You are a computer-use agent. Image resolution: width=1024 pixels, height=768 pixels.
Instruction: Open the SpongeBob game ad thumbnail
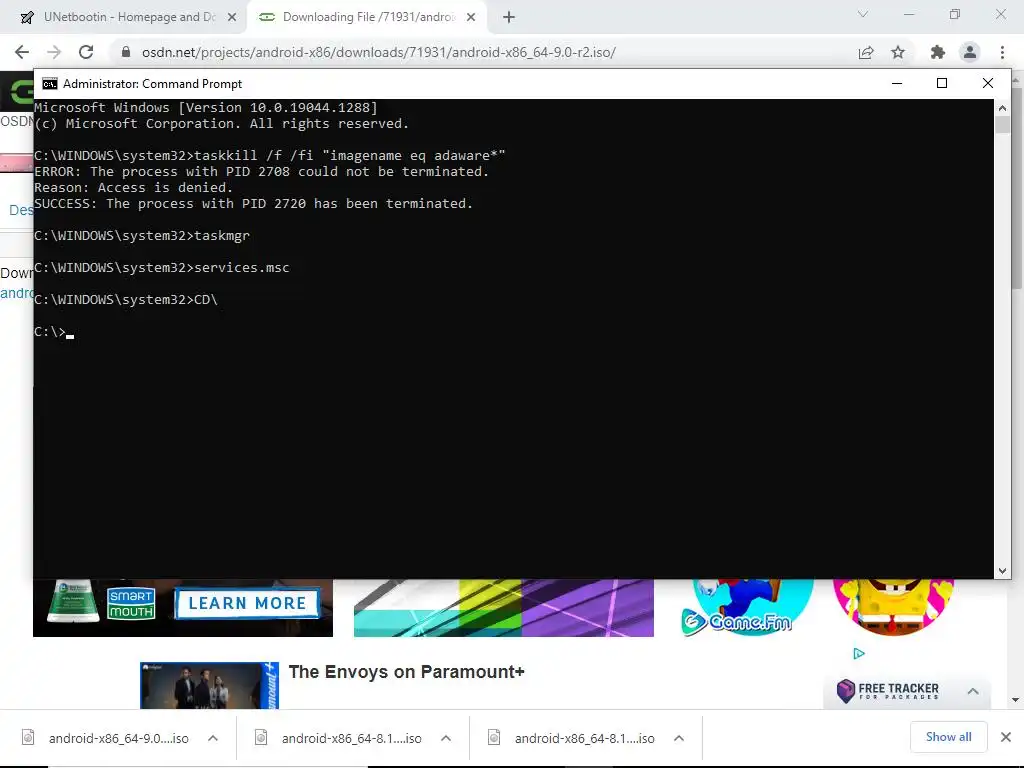pos(893,606)
